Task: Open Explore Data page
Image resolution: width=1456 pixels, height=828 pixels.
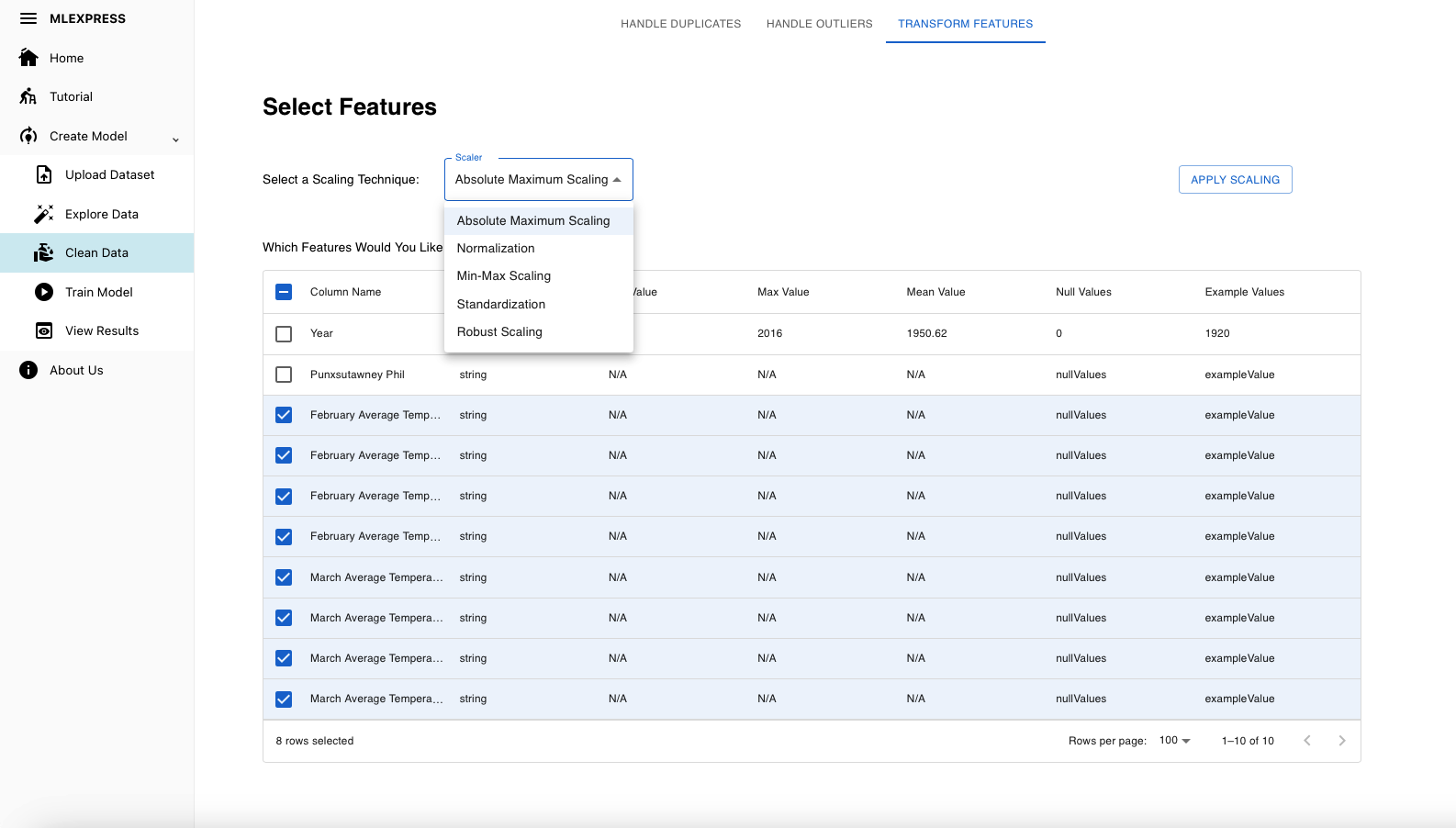Action: (102, 214)
